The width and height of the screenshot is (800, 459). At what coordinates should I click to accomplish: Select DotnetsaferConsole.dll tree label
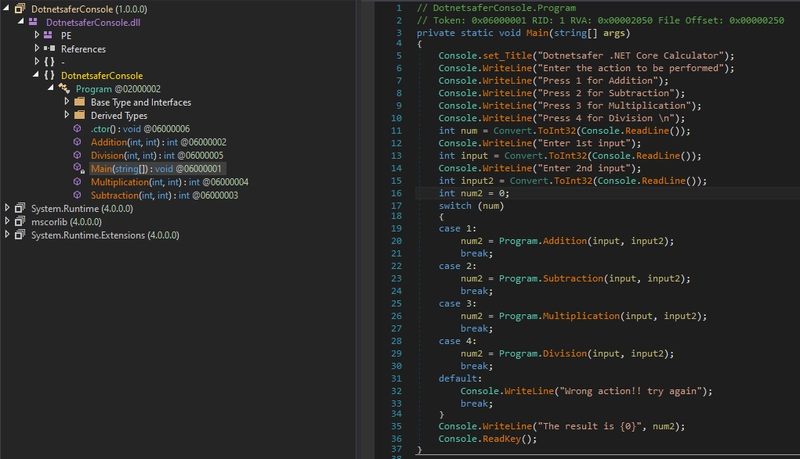pos(93,22)
